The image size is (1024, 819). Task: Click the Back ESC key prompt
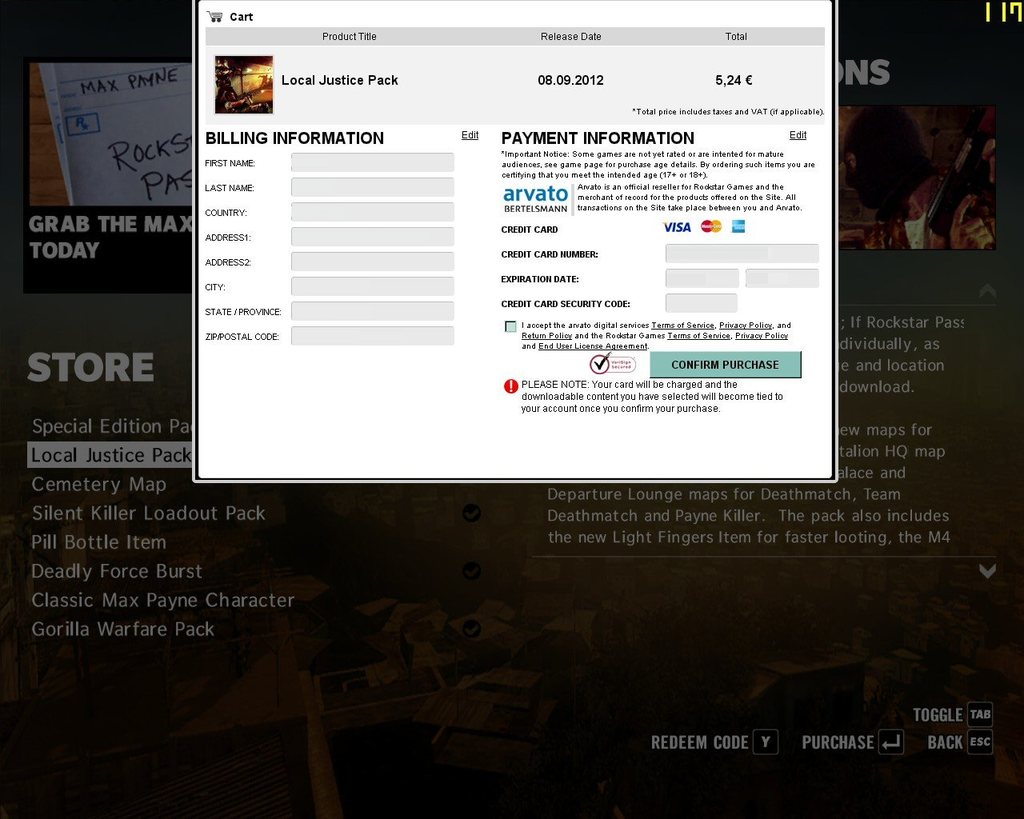click(x=980, y=742)
